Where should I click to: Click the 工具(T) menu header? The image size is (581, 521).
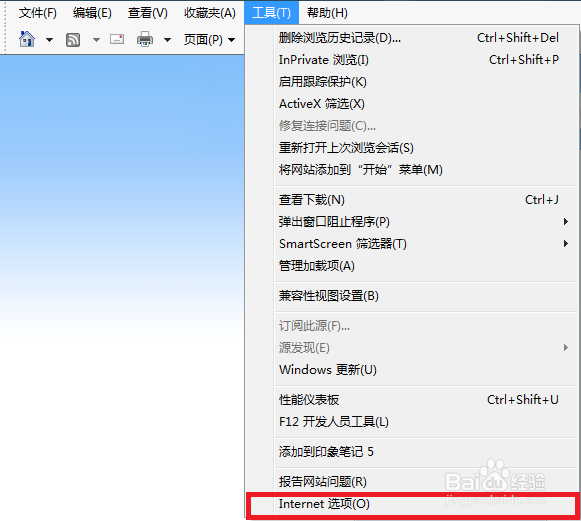[271, 13]
